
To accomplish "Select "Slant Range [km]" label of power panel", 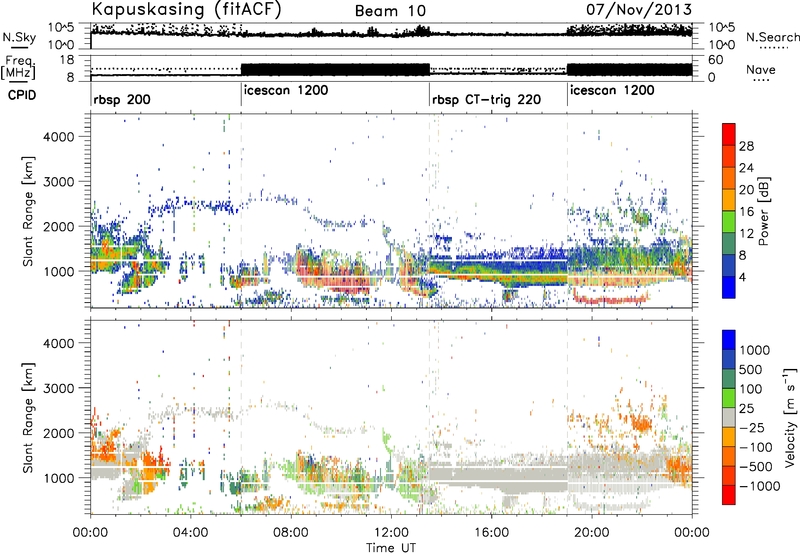I will point(28,211).
